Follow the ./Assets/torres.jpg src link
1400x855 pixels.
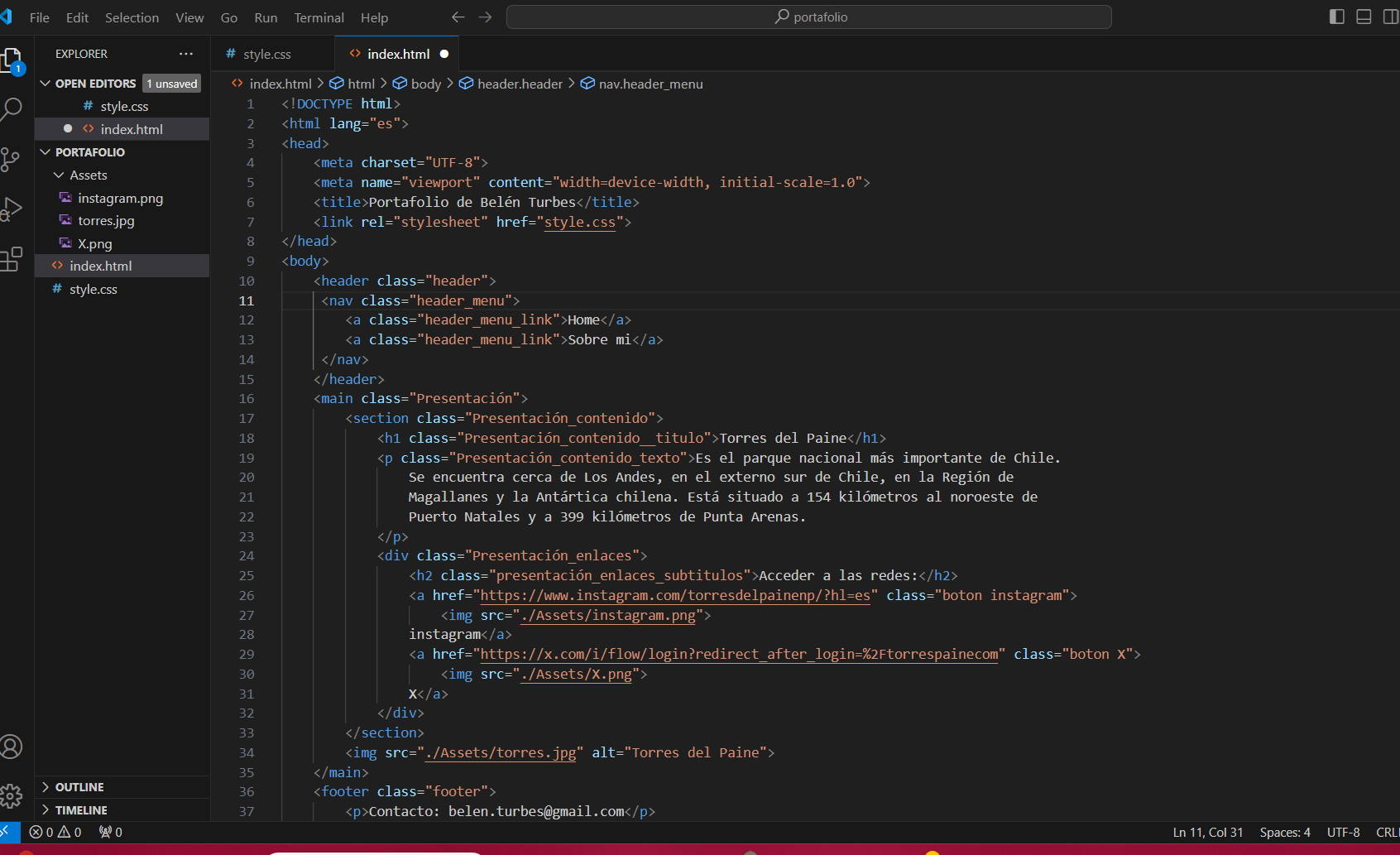pyautogui.click(x=501, y=752)
